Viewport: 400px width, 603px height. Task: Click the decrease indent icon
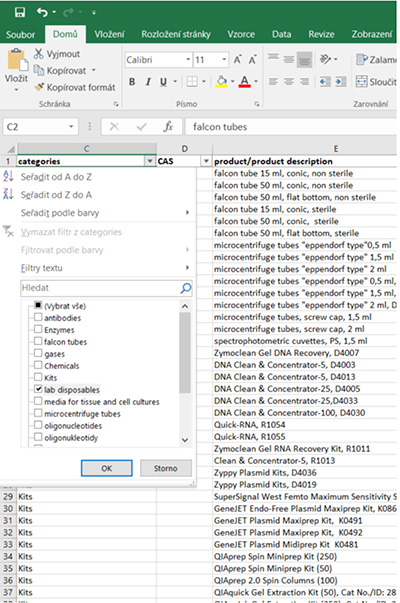point(325,82)
